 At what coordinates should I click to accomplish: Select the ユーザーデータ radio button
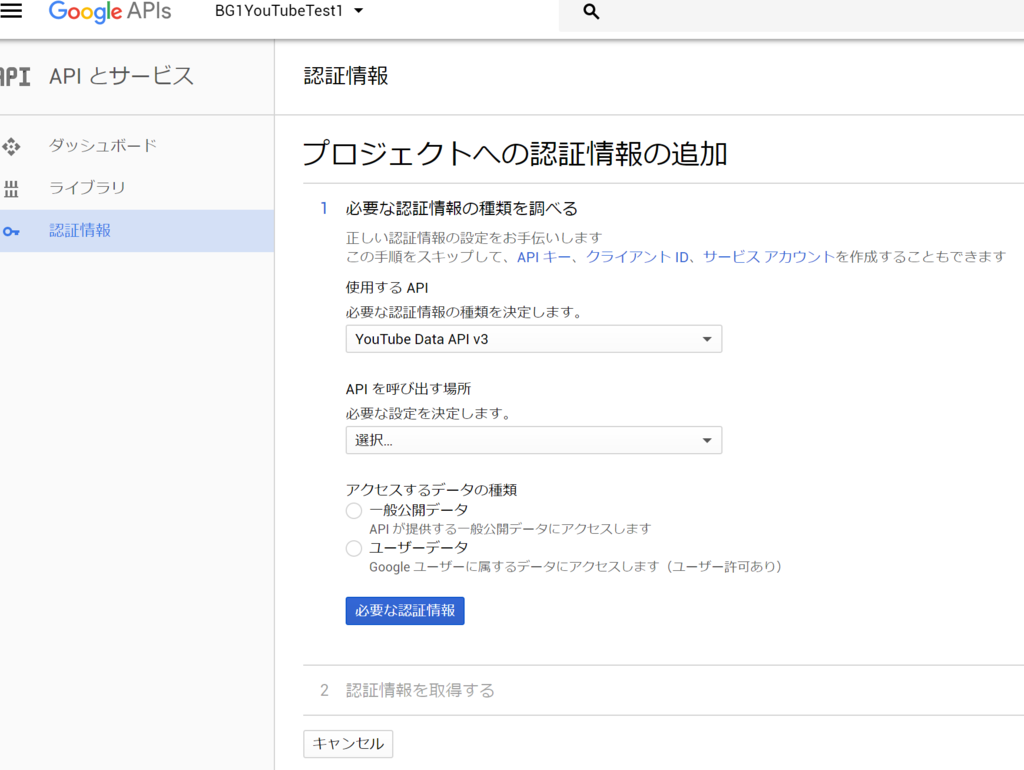tap(354, 549)
